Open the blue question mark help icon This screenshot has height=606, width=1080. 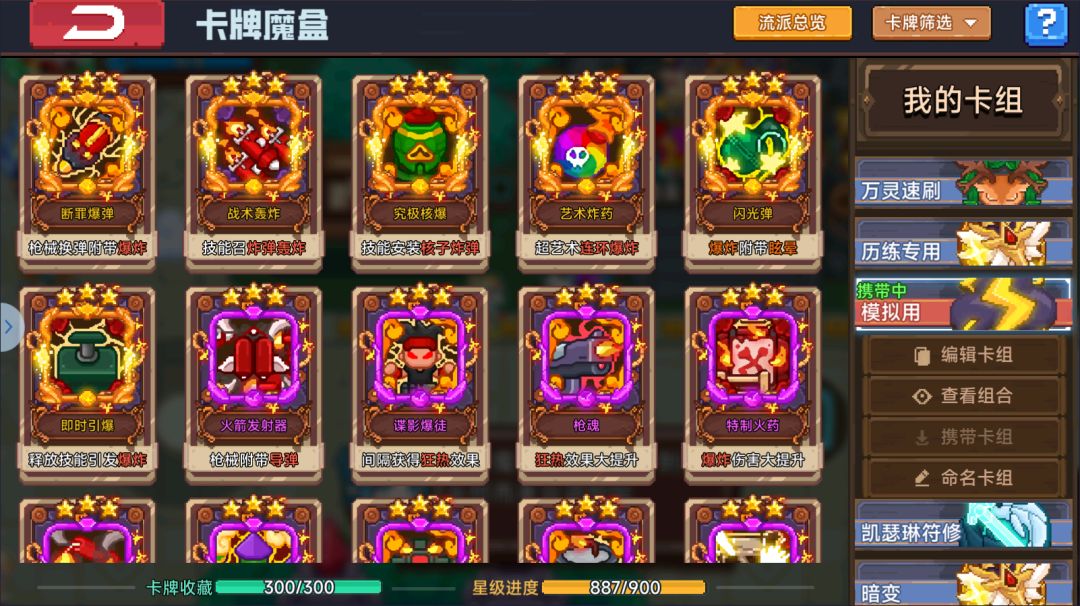(x=1046, y=23)
